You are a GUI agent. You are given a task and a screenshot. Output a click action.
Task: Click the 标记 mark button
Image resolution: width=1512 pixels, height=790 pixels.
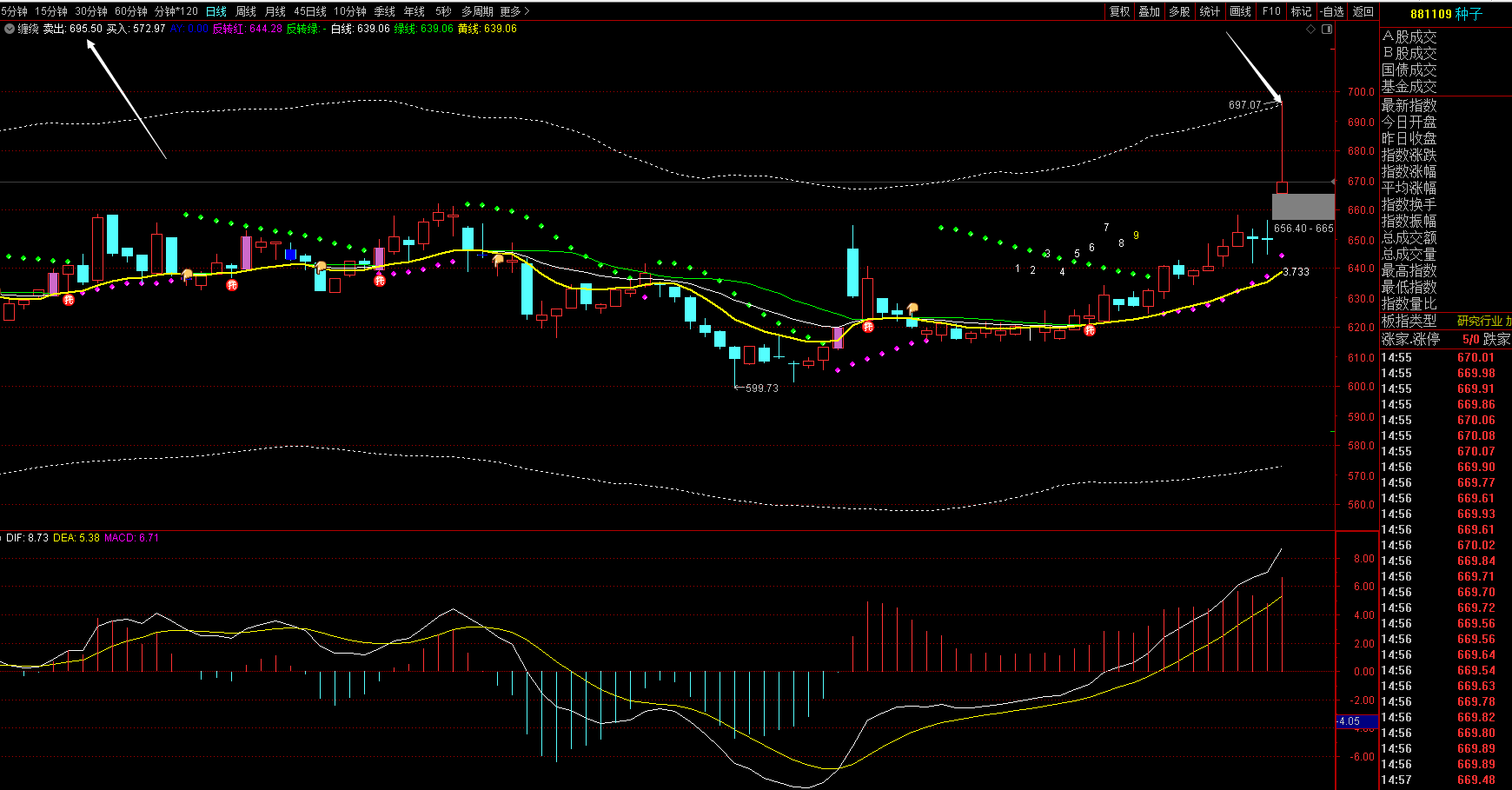tap(1301, 11)
